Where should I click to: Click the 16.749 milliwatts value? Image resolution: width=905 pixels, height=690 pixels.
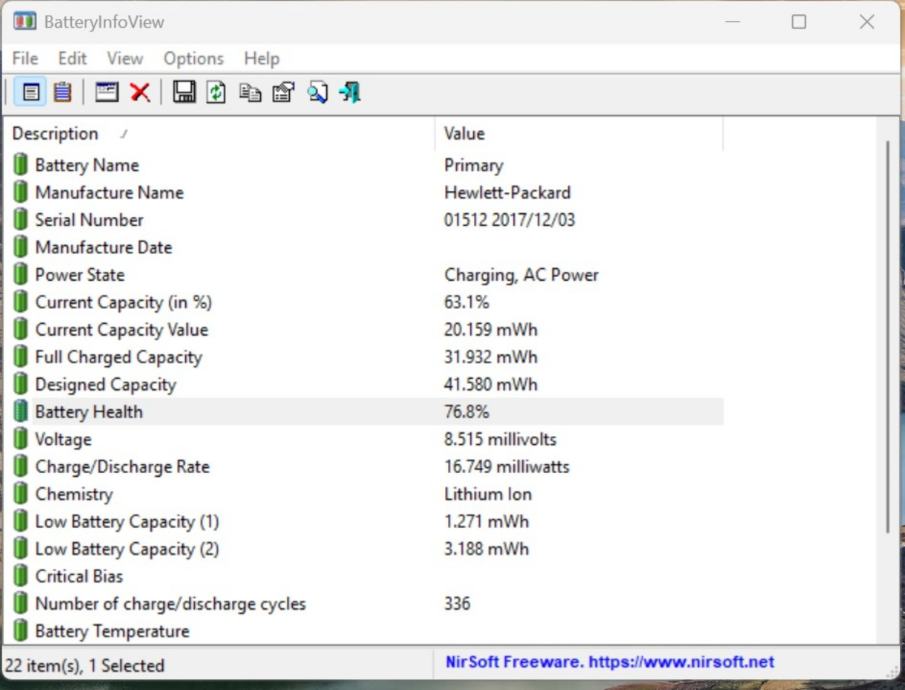click(507, 467)
